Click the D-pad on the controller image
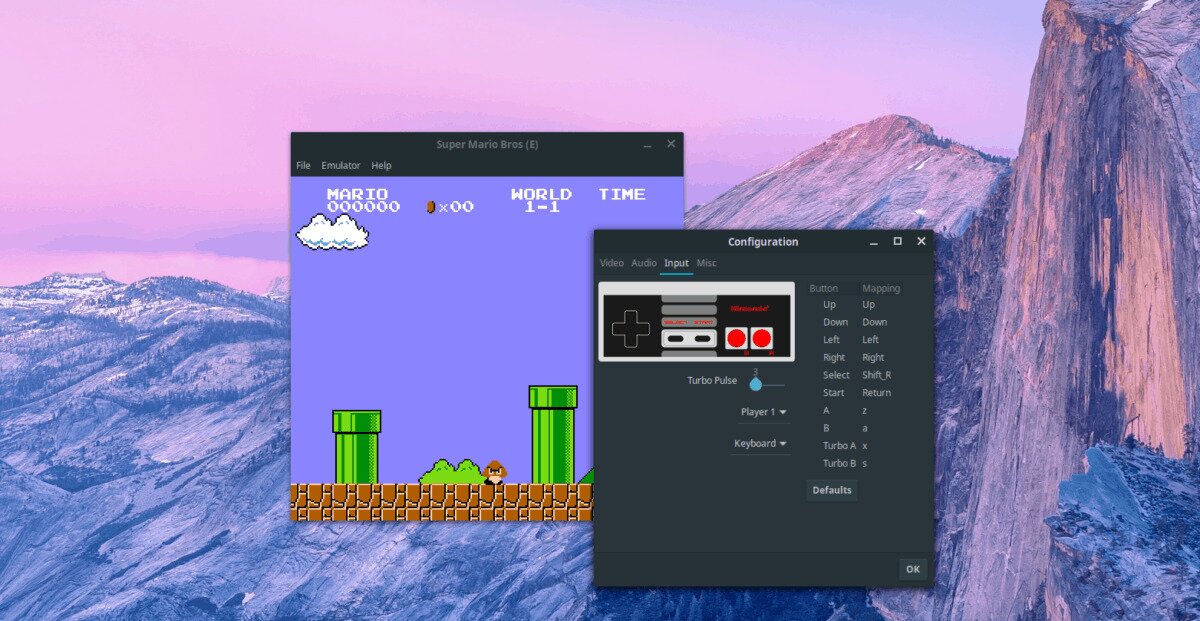1200x621 pixels. point(630,329)
